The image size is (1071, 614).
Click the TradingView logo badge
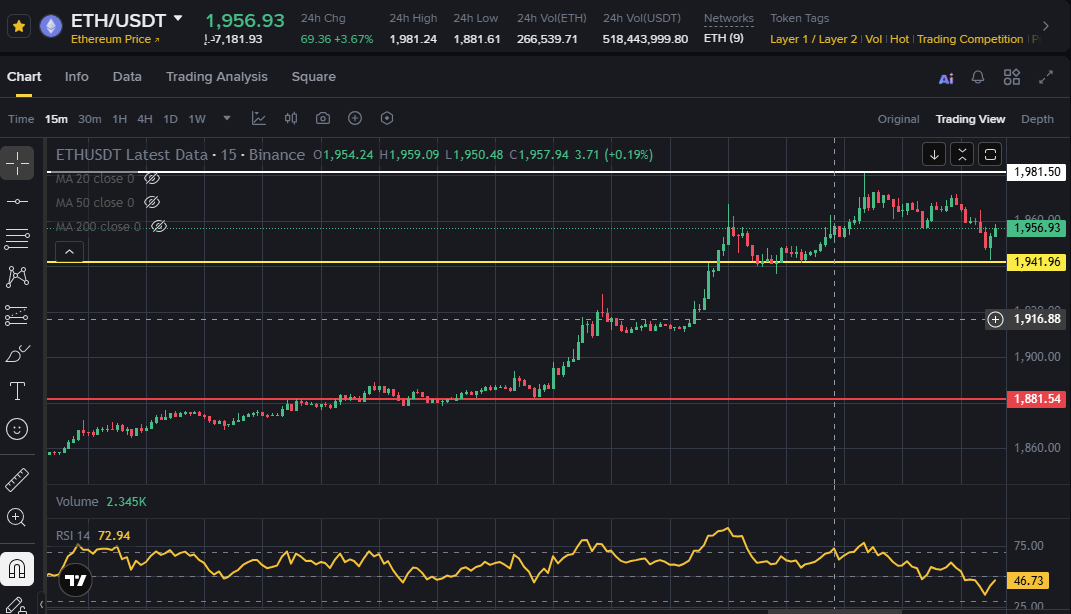(x=75, y=581)
